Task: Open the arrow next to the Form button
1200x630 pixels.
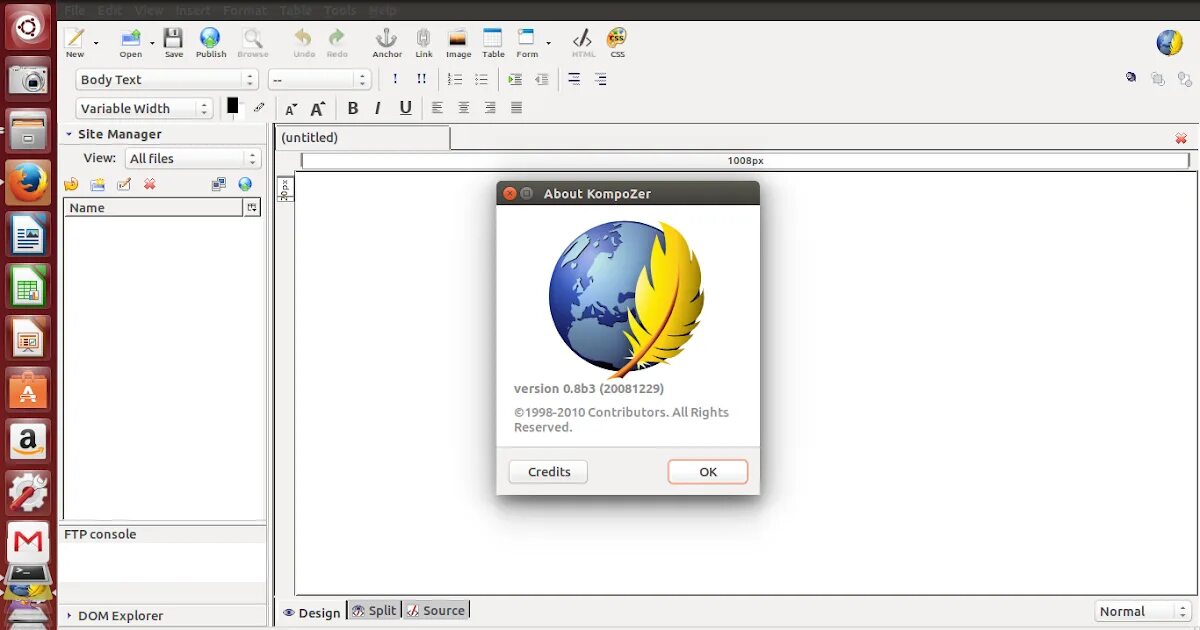Action: coord(548,43)
